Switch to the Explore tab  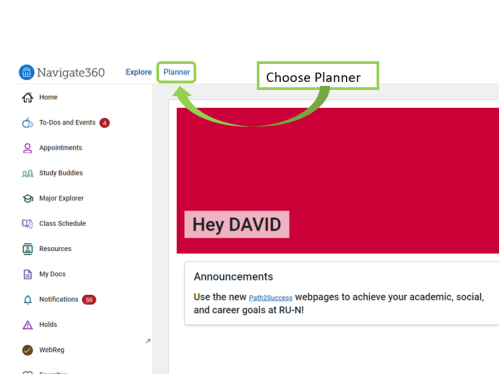coord(138,72)
